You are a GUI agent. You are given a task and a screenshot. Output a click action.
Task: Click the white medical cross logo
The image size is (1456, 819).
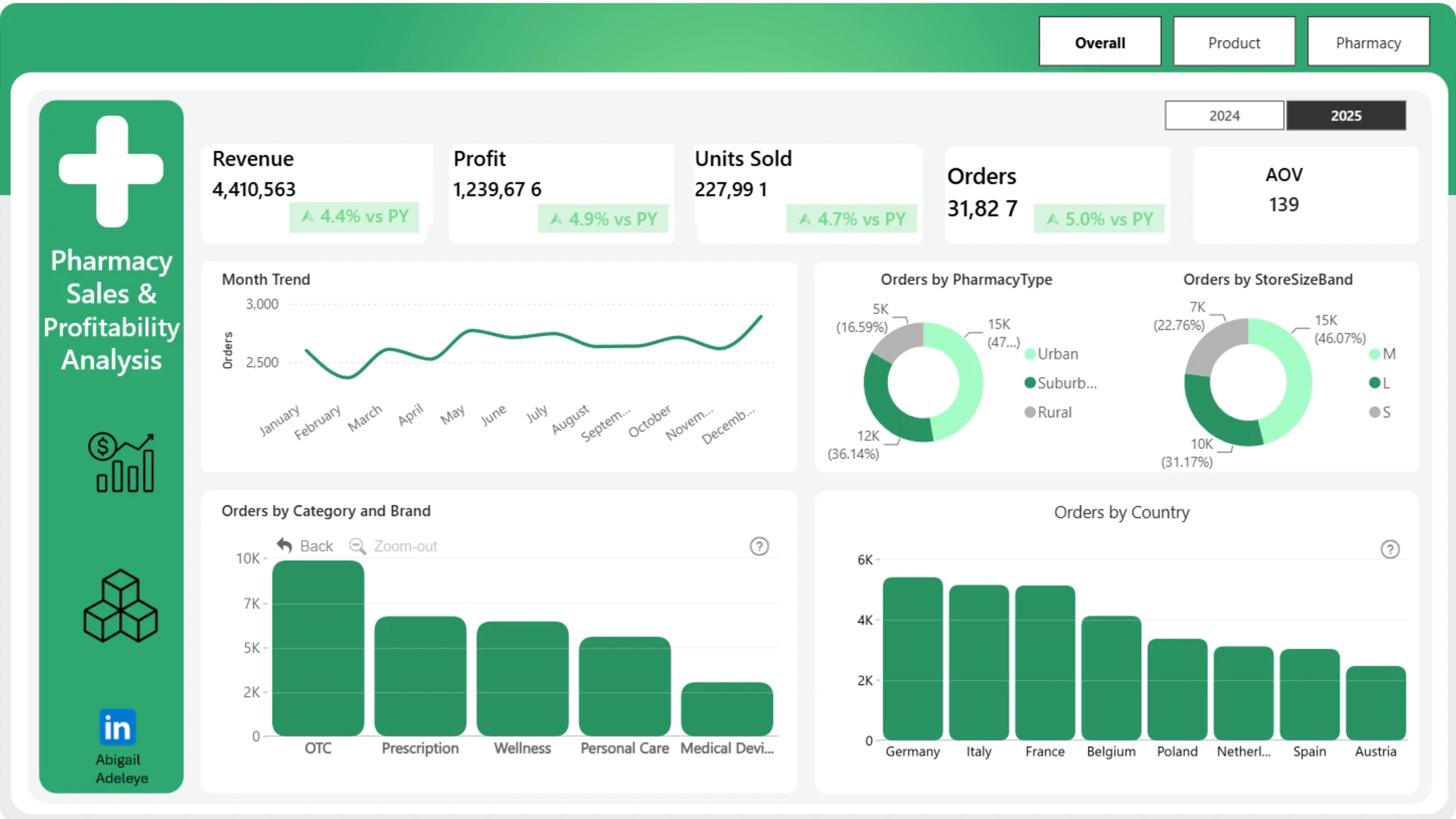[111, 171]
